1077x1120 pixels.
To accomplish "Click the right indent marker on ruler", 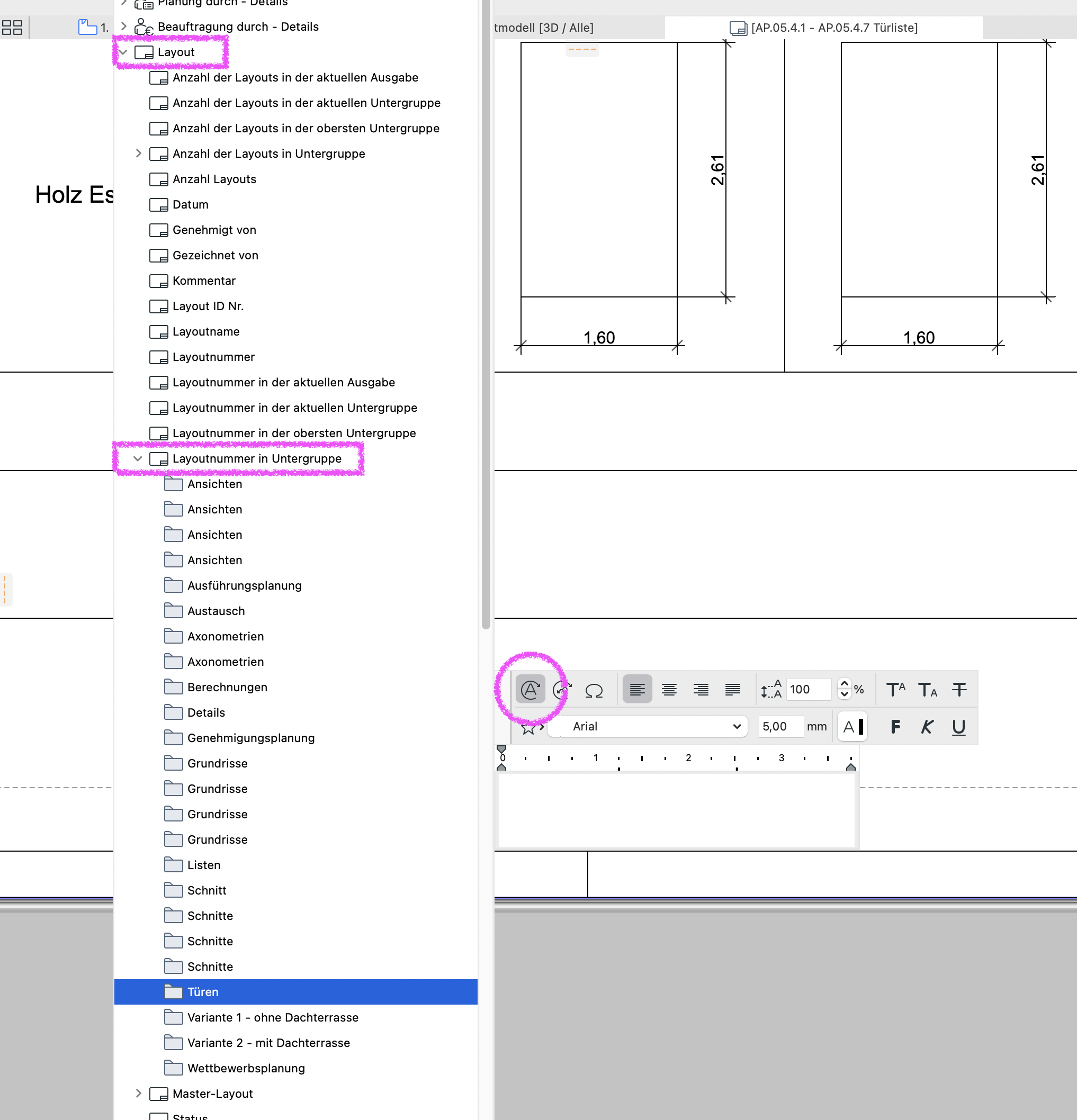I will coord(850,767).
